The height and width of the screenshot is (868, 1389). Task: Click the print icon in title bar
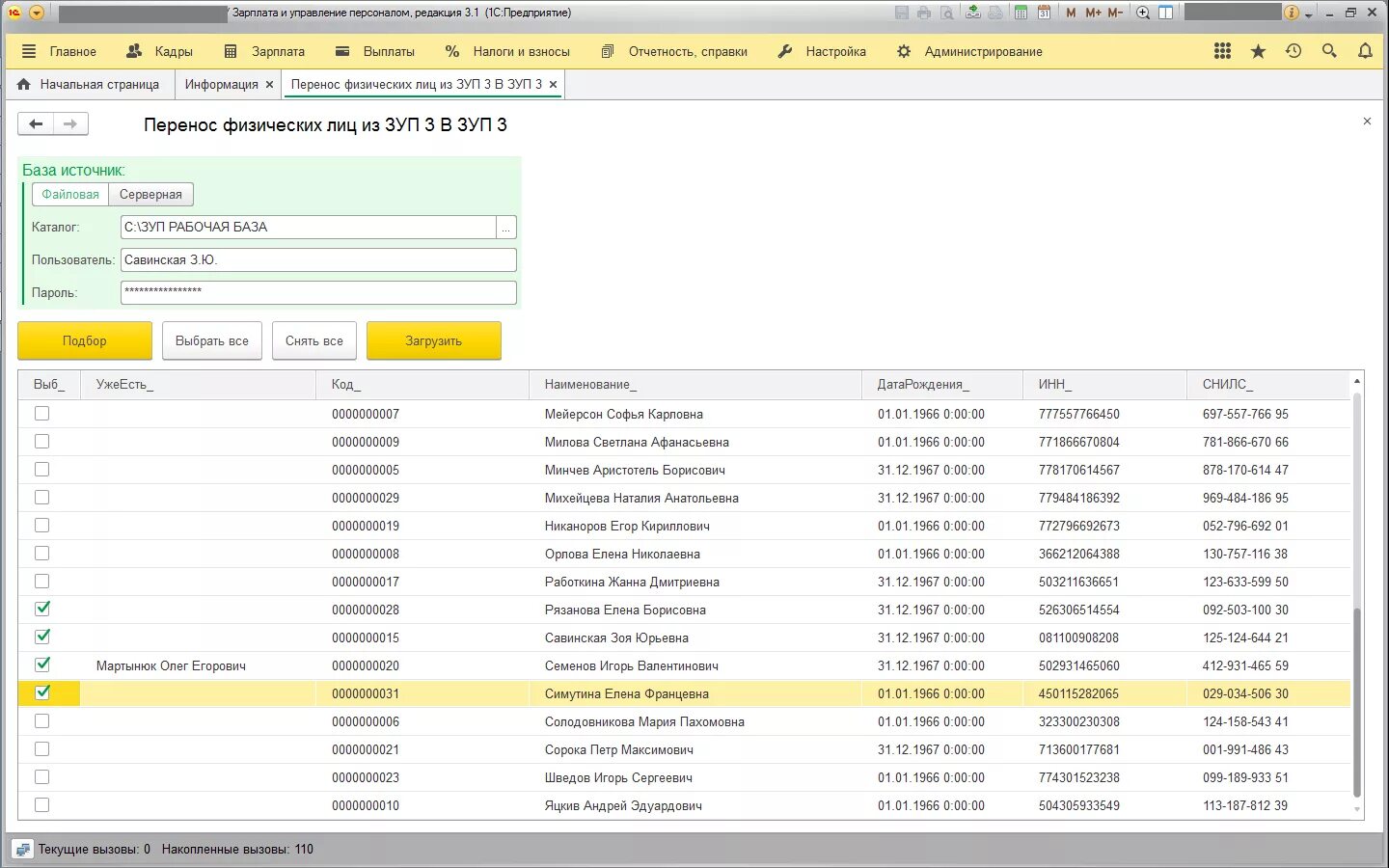924,13
